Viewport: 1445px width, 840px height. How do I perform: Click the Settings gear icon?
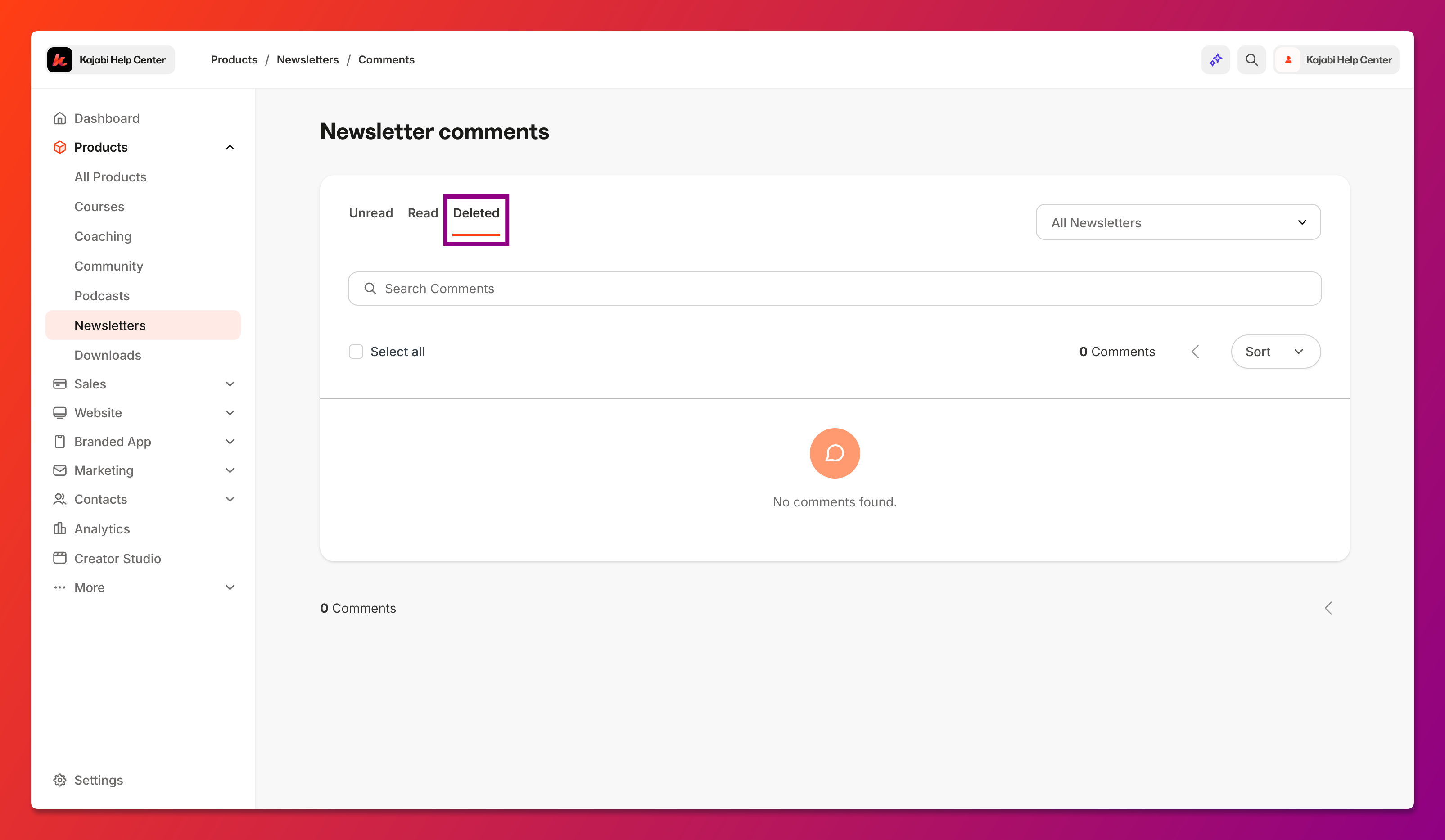[59, 780]
